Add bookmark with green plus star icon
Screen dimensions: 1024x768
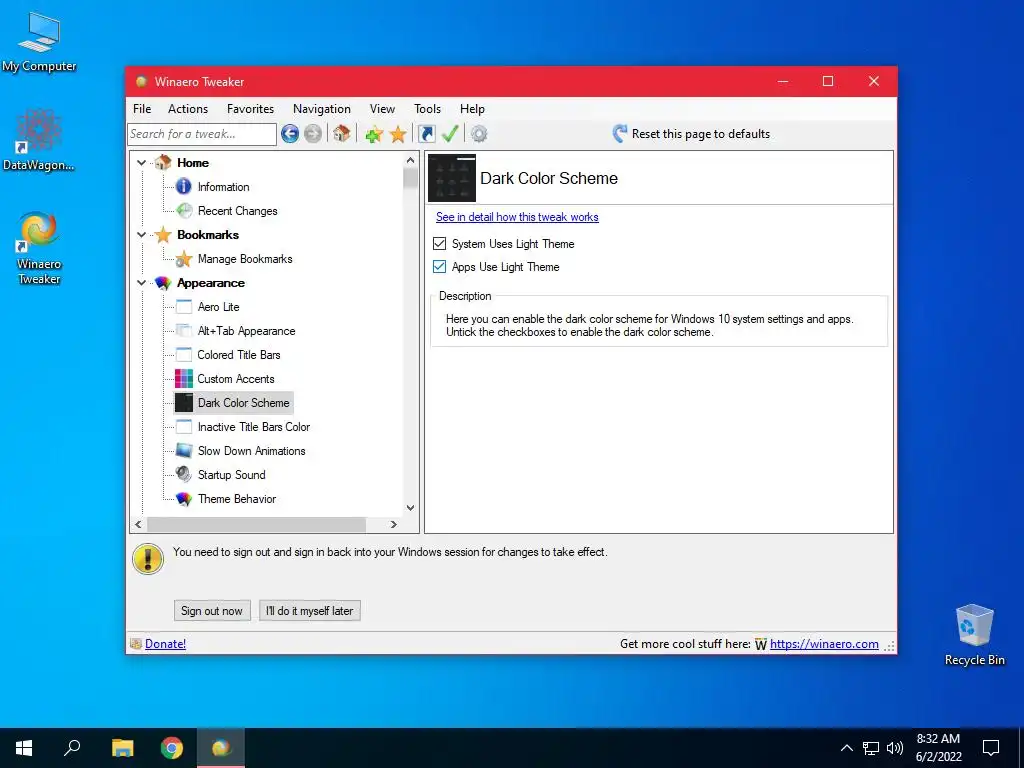(374, 135)
